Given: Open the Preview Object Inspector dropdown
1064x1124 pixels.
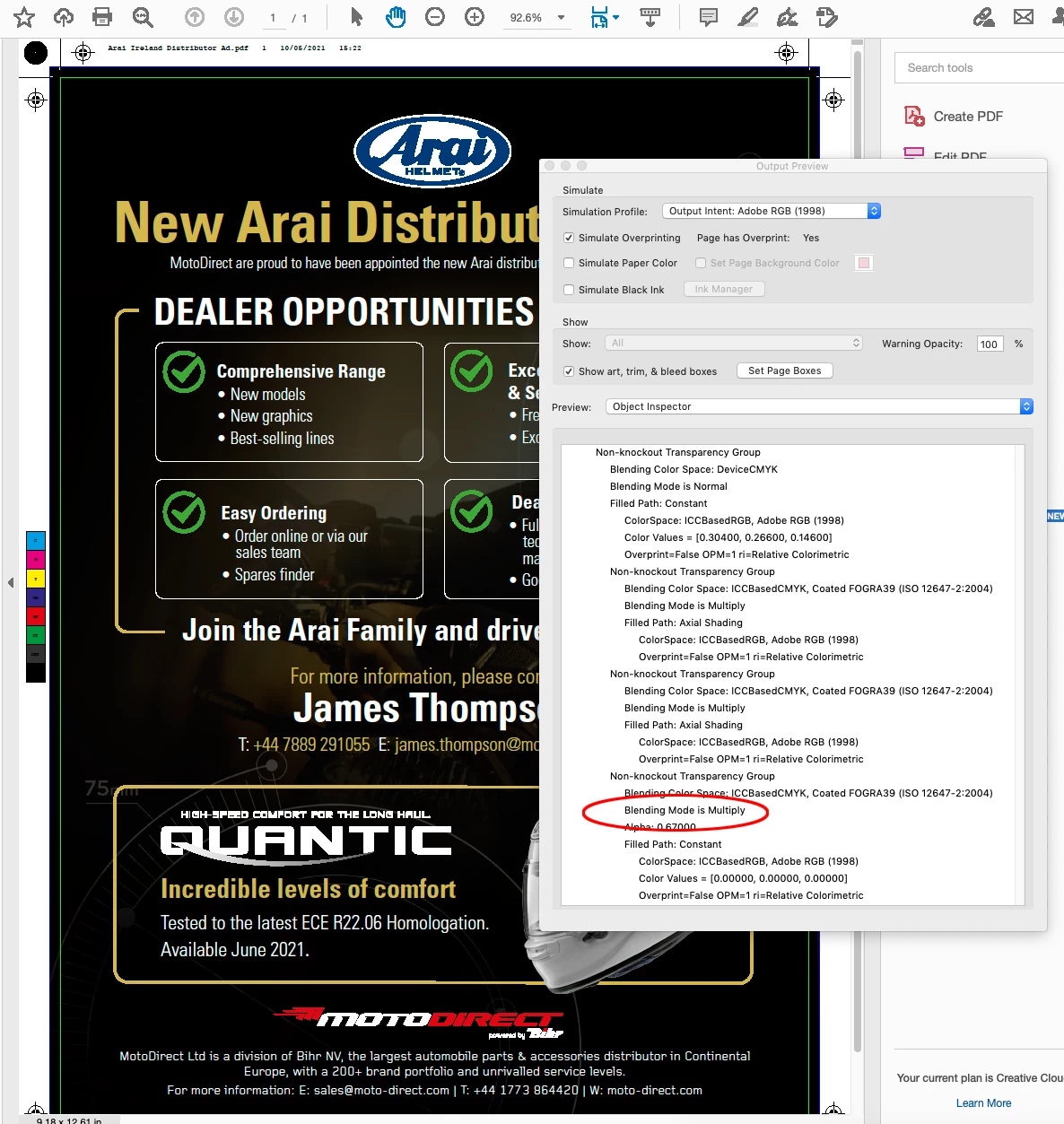Looking at the screenshot, I should [819, 406].
